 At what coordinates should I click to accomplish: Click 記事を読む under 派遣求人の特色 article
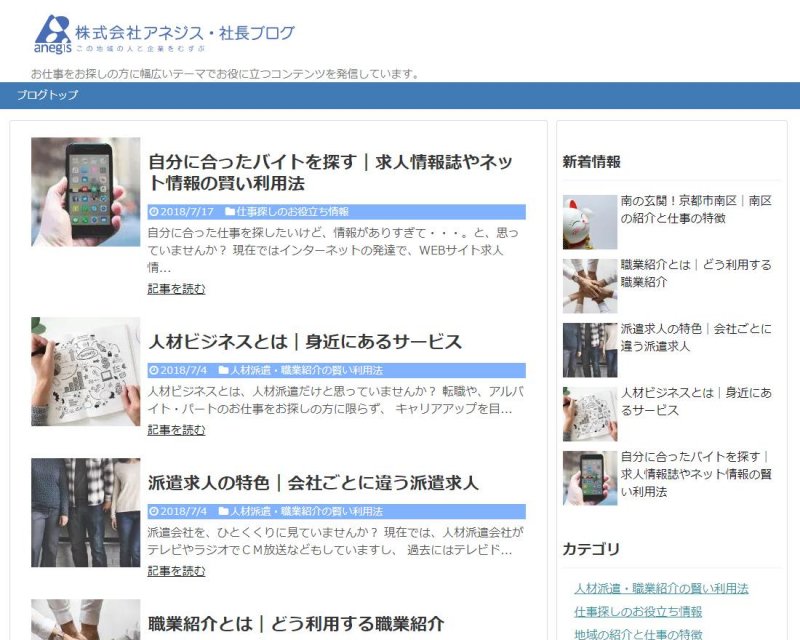click(176, 571)
